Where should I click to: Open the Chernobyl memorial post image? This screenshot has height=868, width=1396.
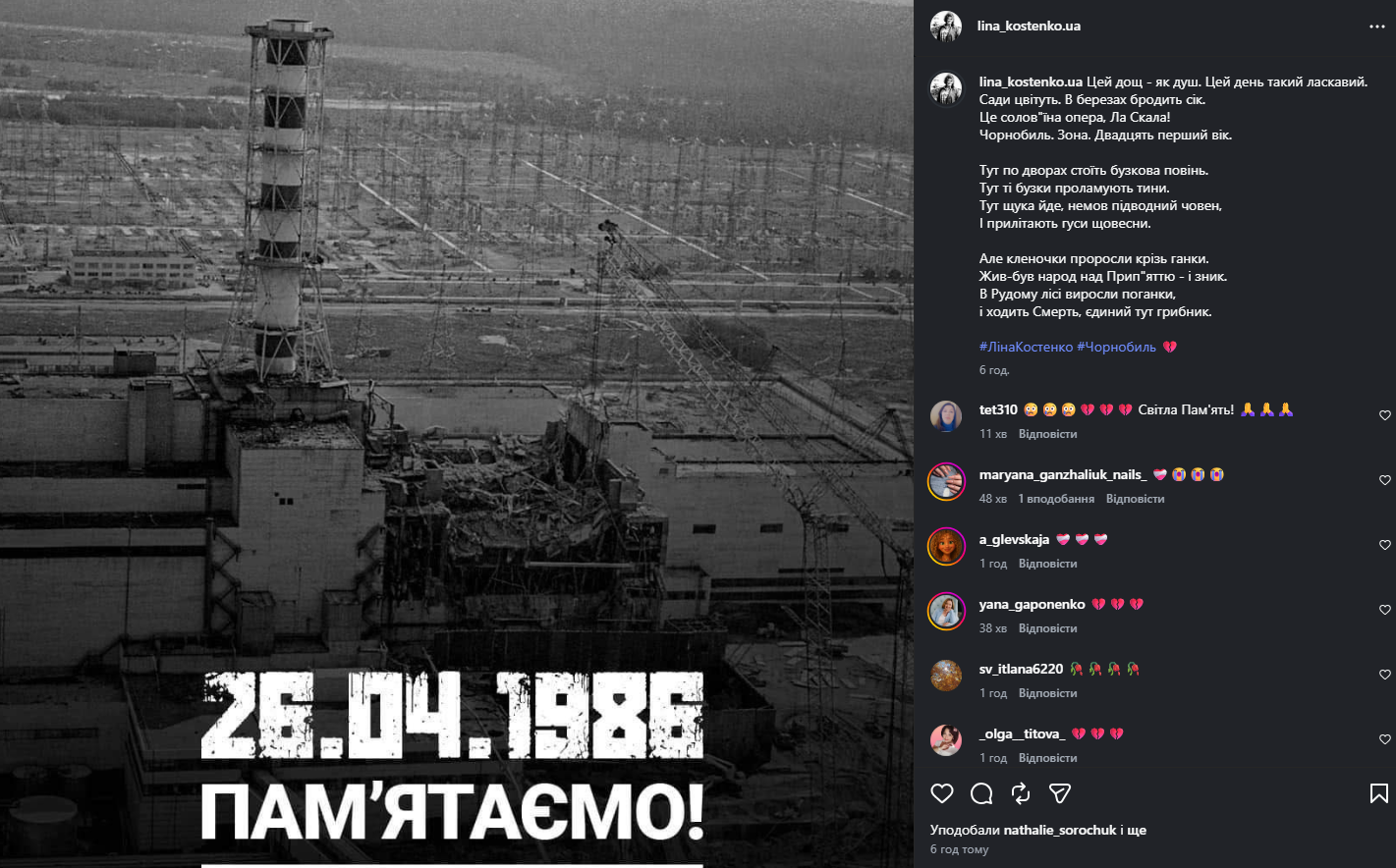point(457,434)
